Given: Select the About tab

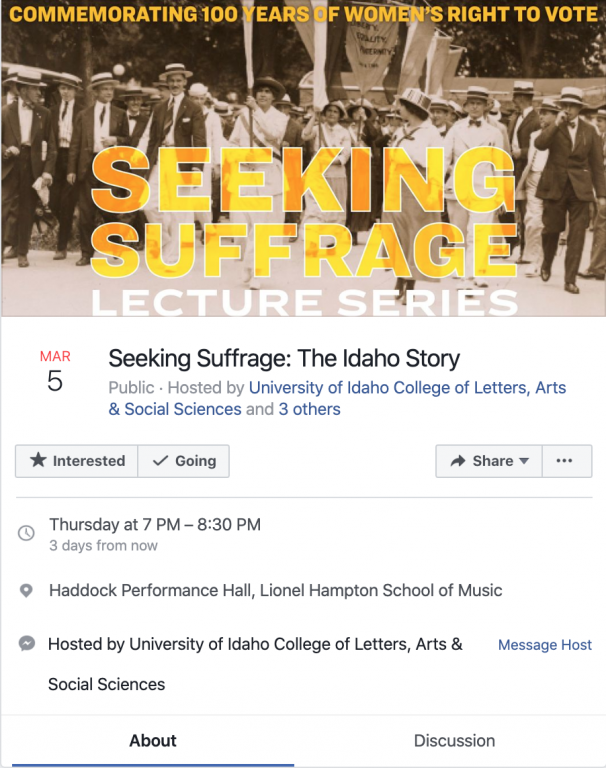Looking at the screenshot, I should coord(153,741).
